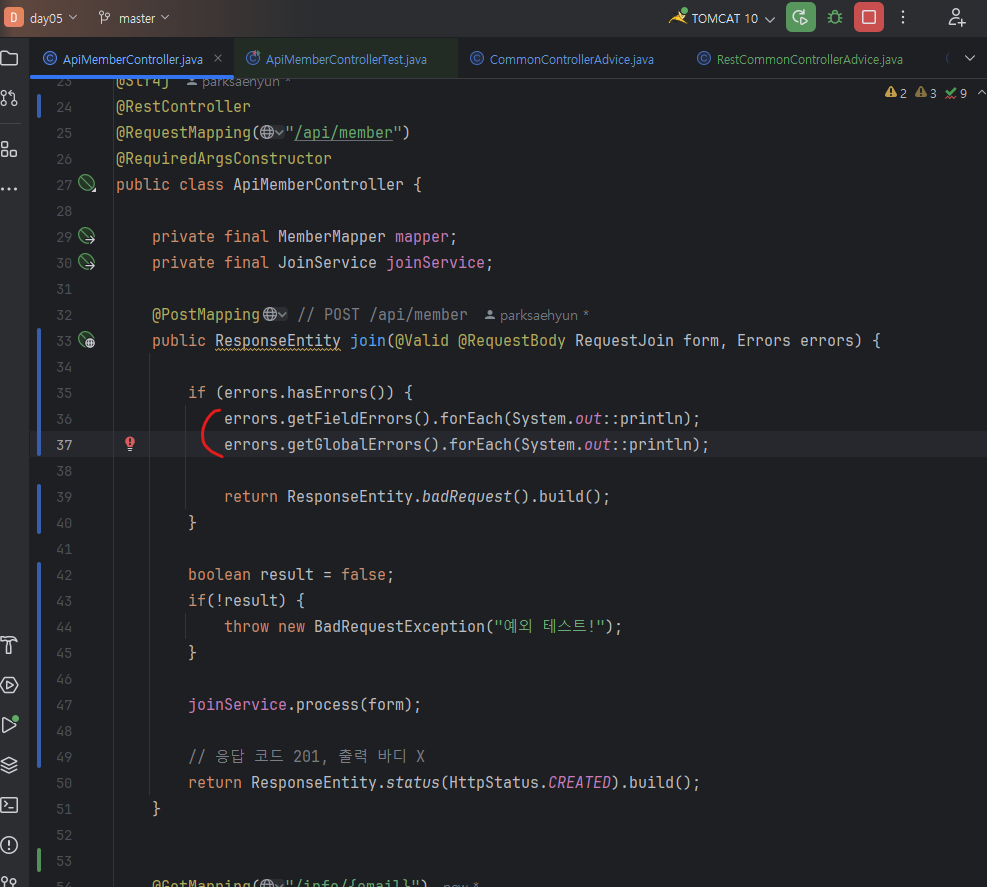Open the Git tool window icon
This screenshot has width=987, height=887.
9,881
